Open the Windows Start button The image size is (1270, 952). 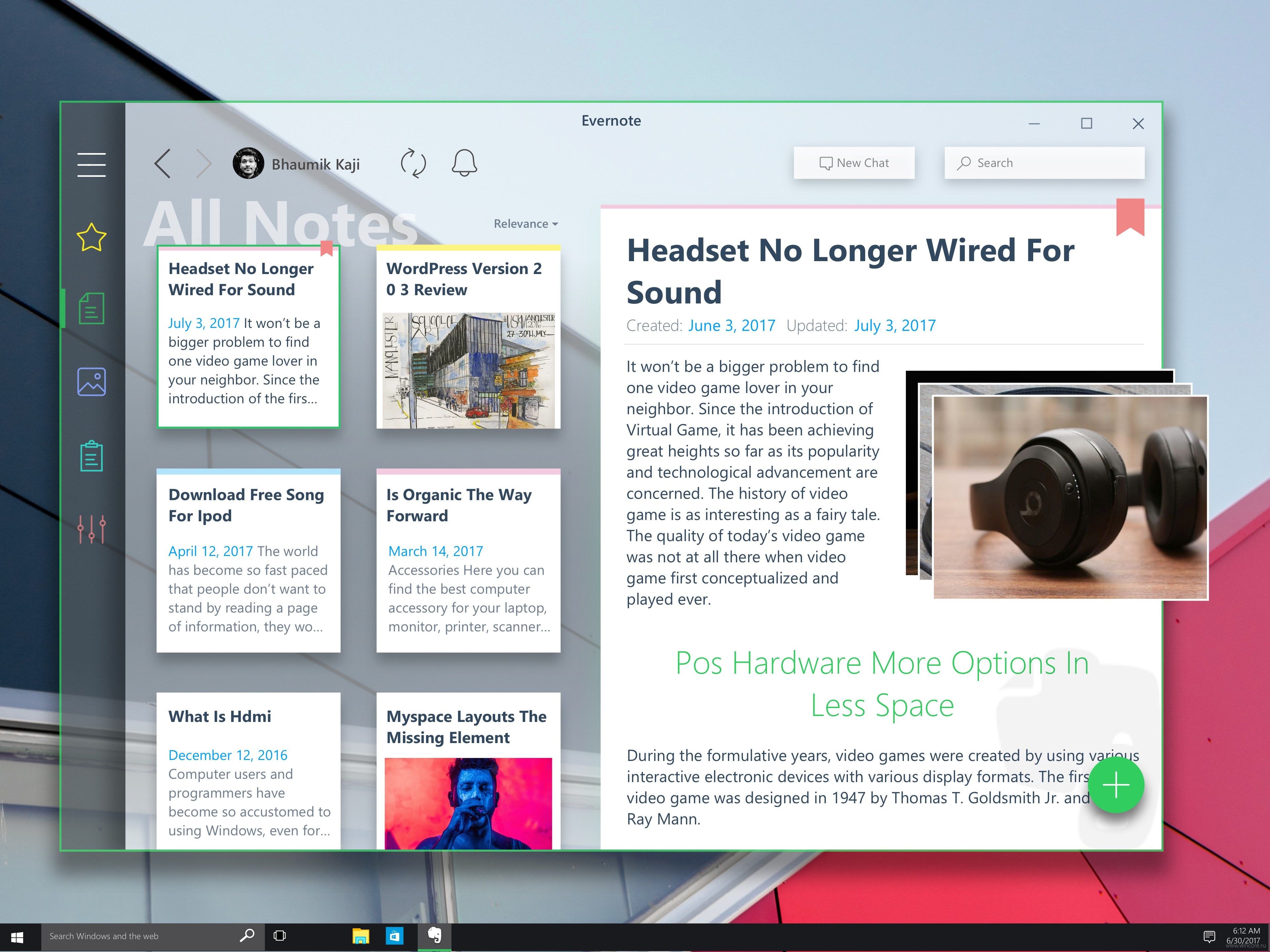pos(17,937)
